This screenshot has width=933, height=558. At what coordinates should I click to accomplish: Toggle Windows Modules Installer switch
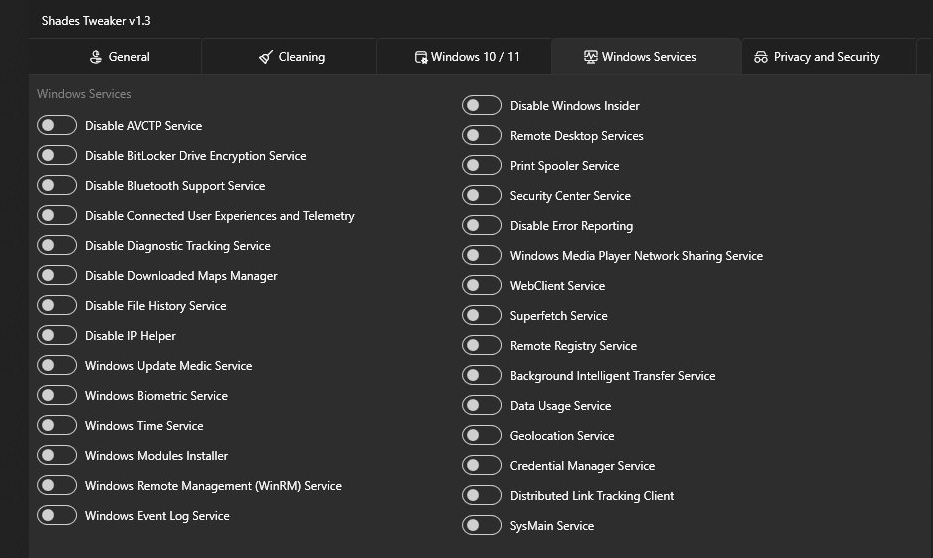click(x=57, y=455)
